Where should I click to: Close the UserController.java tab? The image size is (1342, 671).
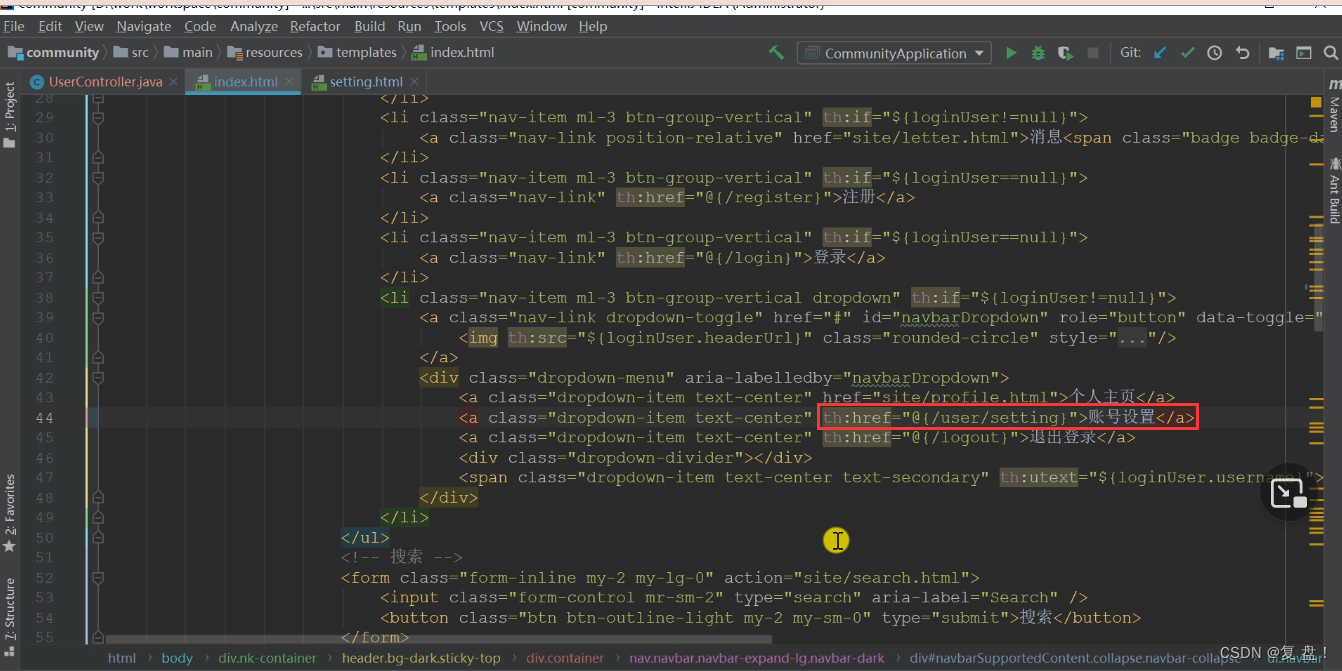(x=173, y=82)
